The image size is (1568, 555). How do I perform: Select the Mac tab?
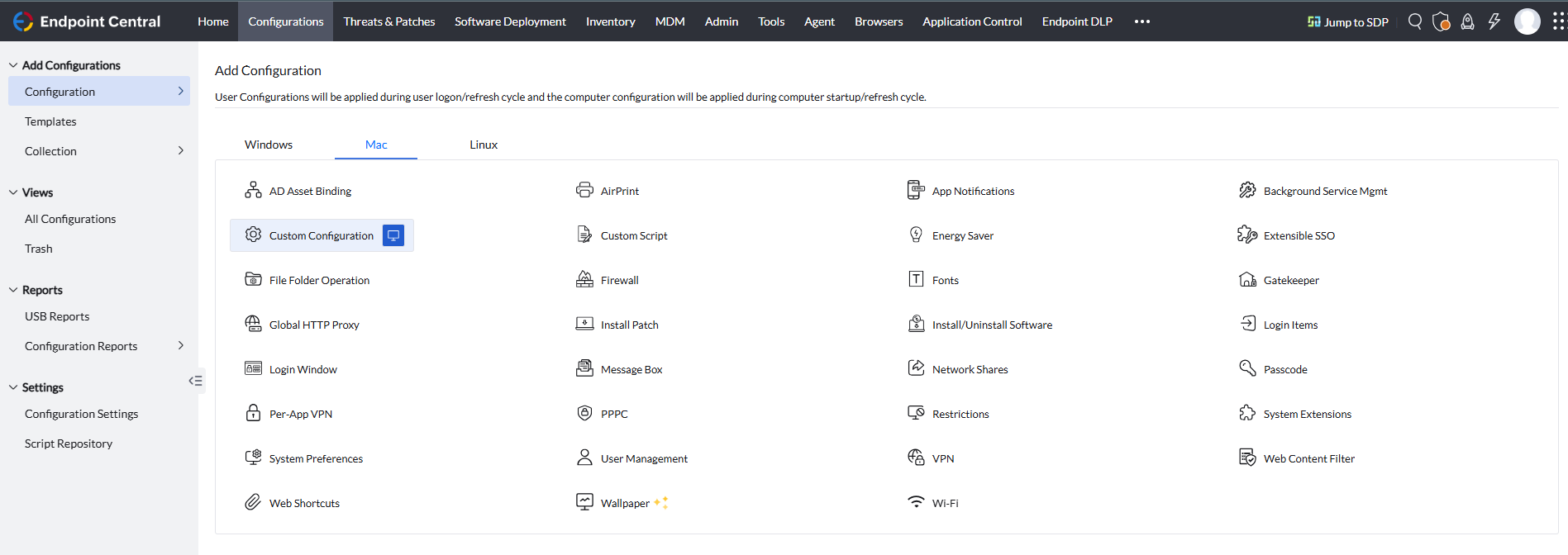coord(376,145)
